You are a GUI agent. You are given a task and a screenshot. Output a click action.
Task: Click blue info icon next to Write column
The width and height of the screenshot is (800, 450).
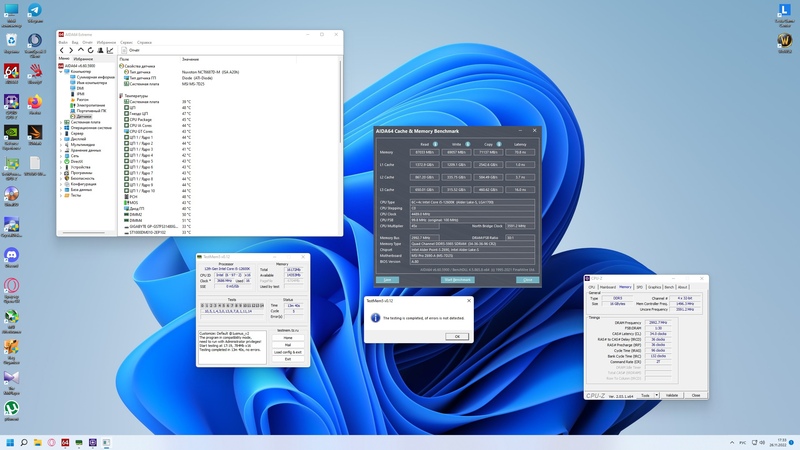click(x=467, y=144)
